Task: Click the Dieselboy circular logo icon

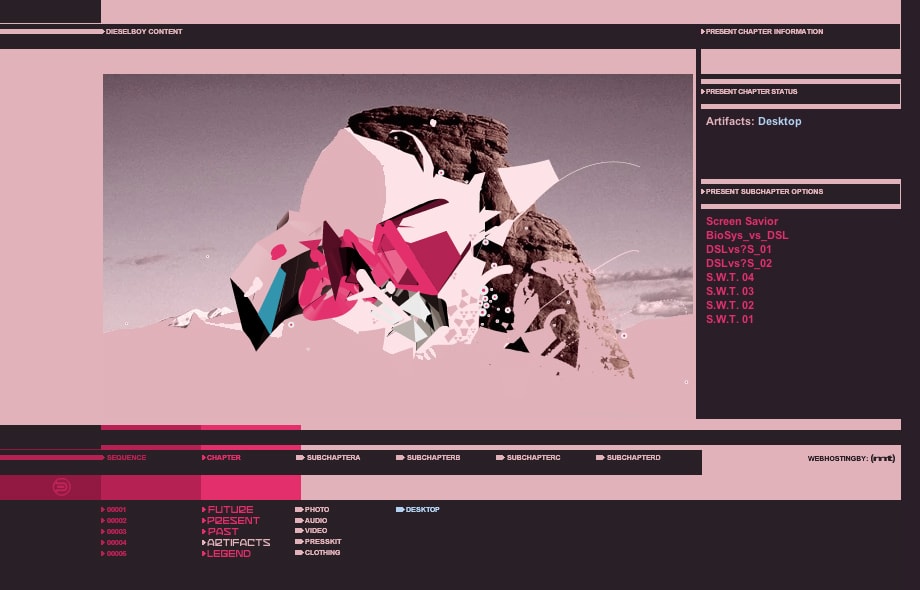Action: tap(62, 487)
